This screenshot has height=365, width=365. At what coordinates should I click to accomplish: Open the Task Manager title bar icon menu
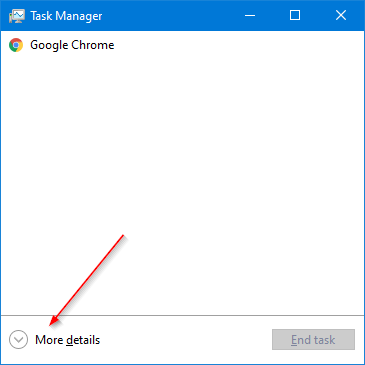(x=17, y=16)
